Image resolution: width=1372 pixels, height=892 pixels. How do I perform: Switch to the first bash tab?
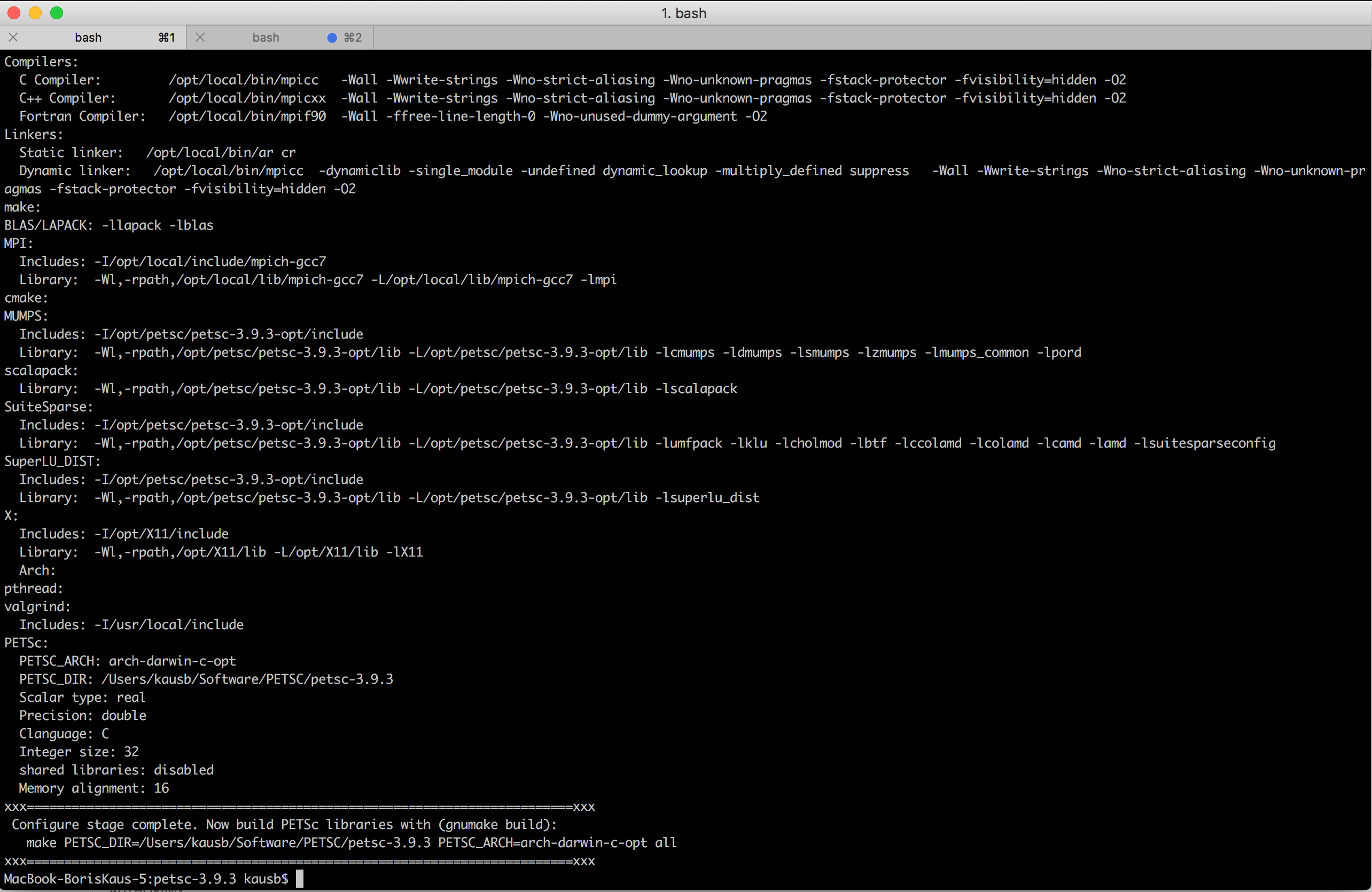(93, 37)
